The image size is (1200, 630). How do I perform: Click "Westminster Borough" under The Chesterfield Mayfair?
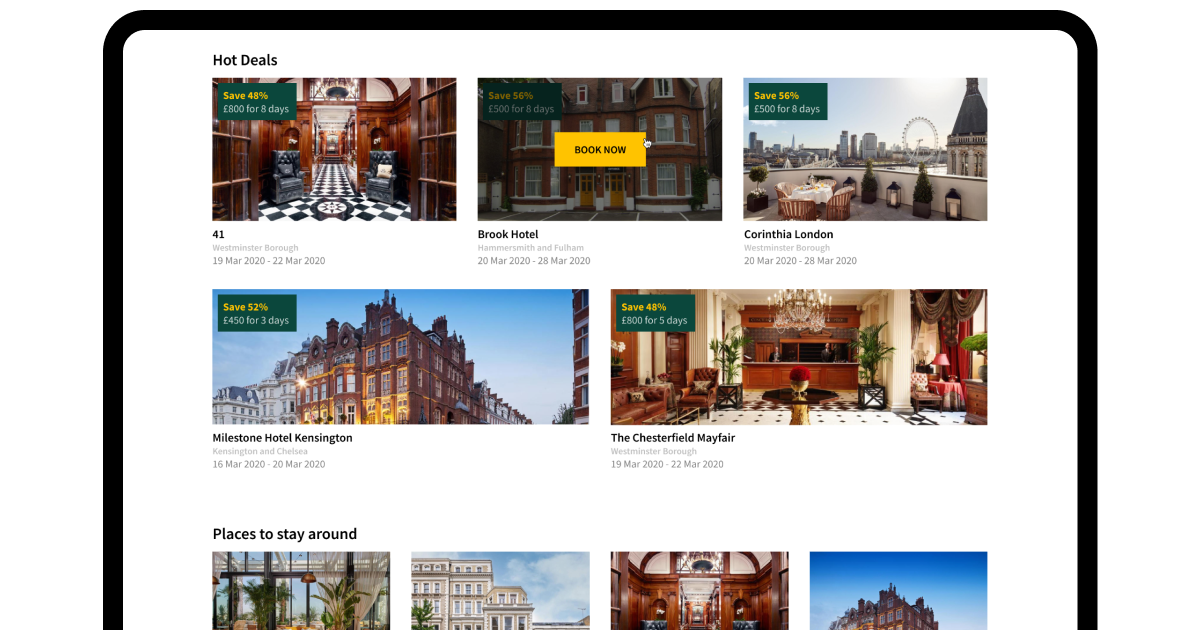(x=654, y=452)
